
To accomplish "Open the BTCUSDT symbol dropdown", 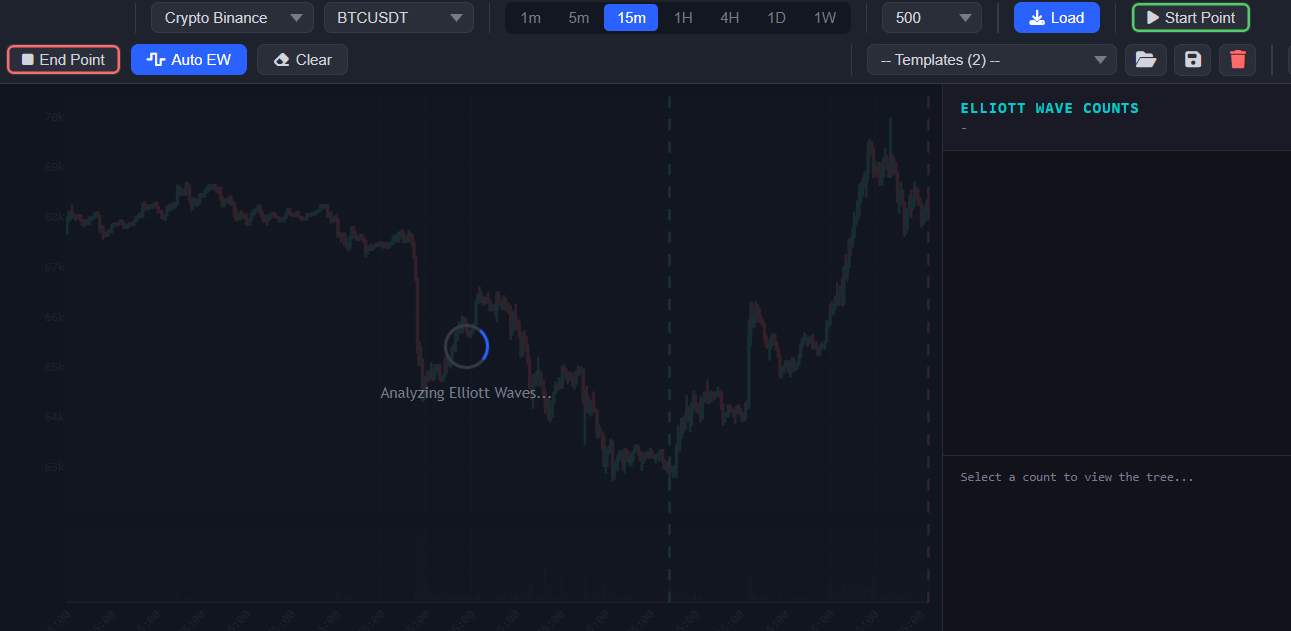I will coord(399,18).
